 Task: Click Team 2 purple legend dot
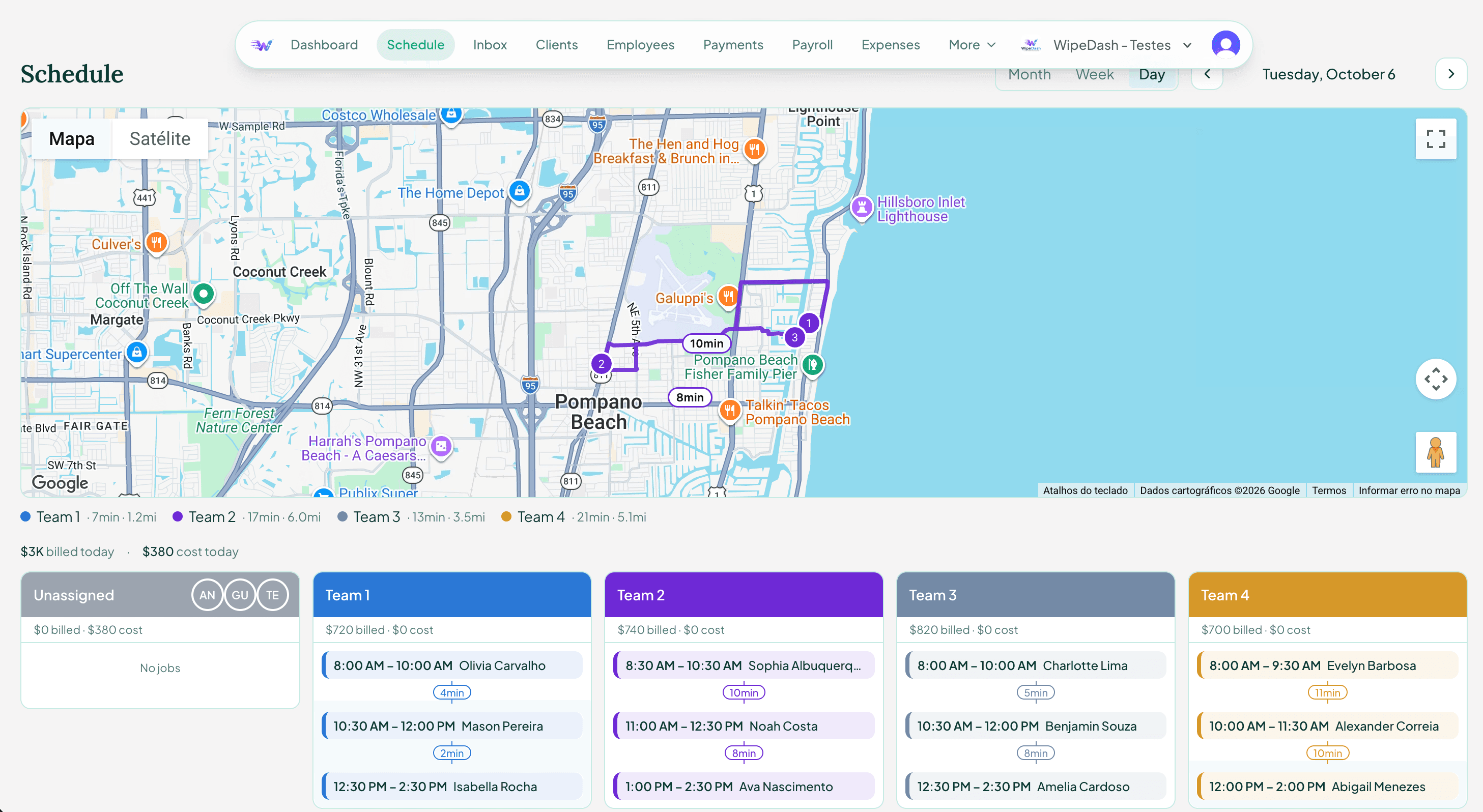pyautogui.click(x=178, y=517)
